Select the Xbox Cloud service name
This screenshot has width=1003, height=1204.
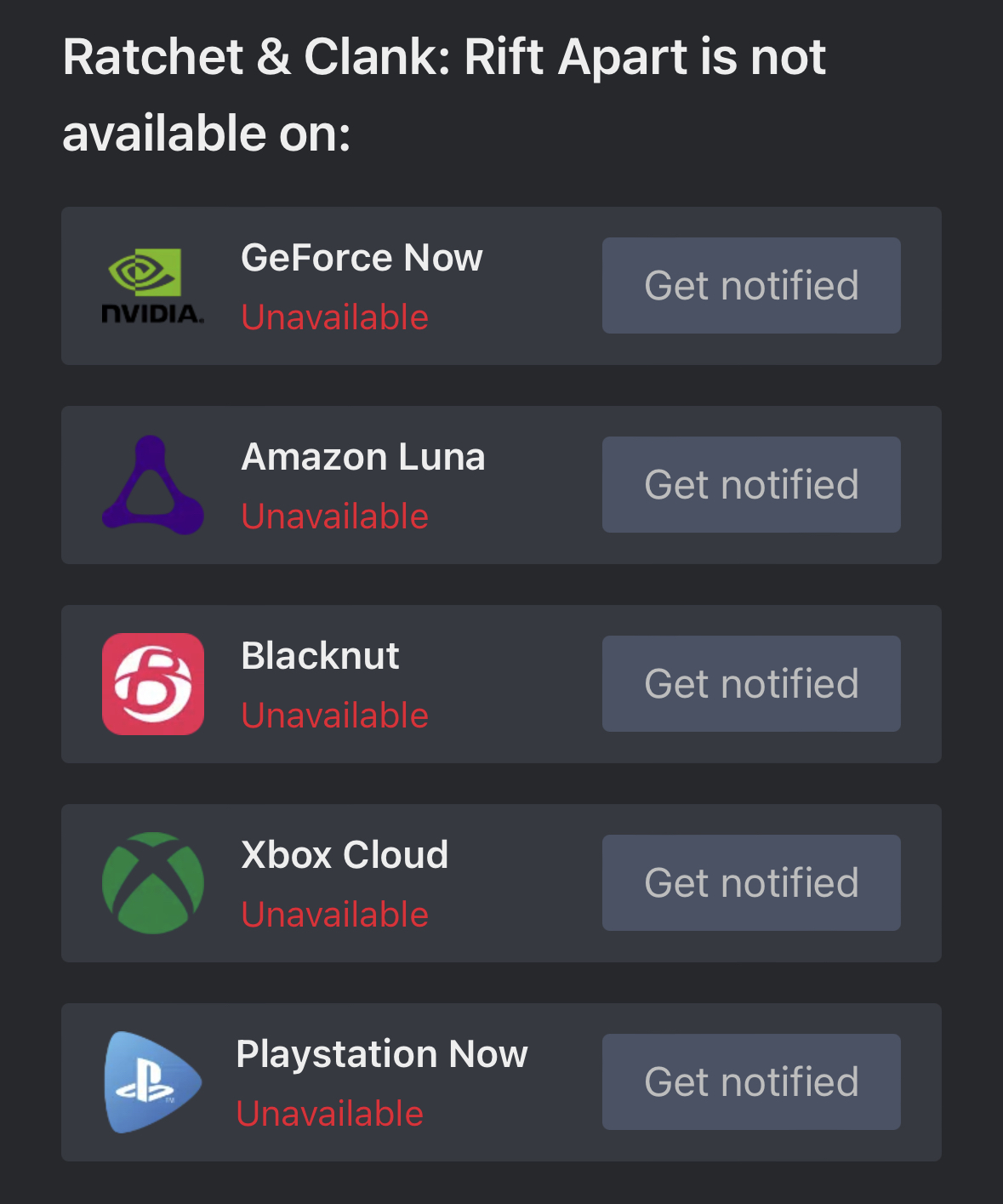(x=345, y=855)
